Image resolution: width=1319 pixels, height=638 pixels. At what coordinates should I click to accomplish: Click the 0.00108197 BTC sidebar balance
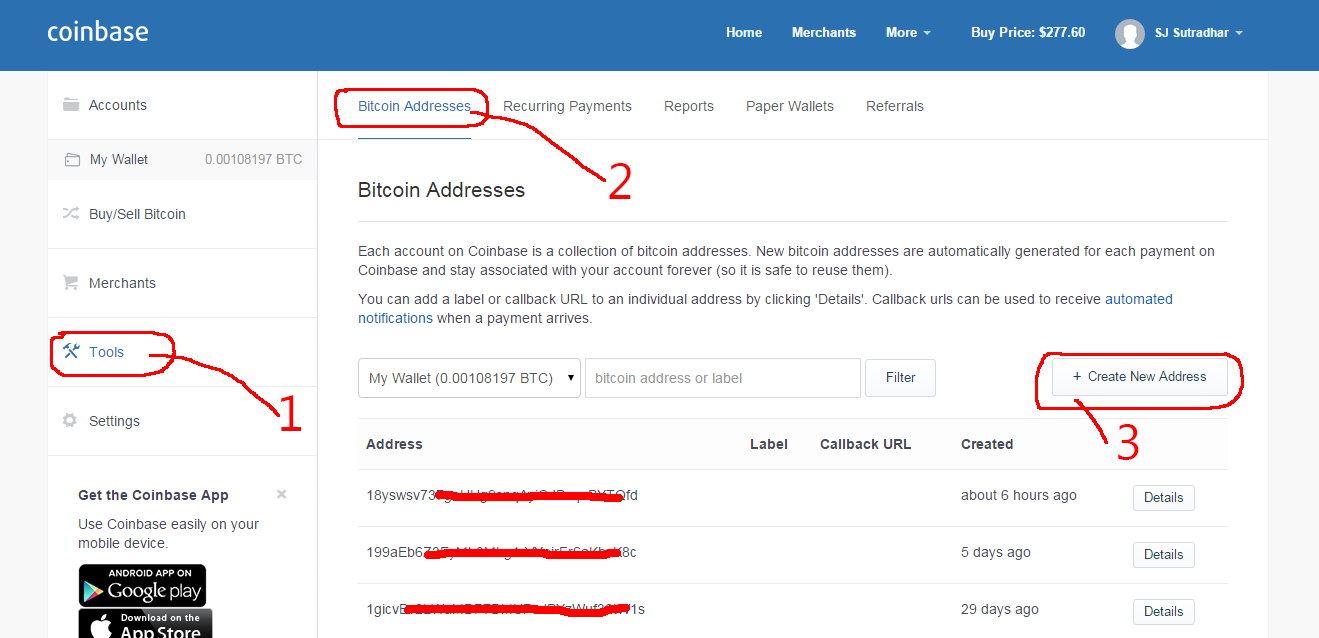point(253,159)
